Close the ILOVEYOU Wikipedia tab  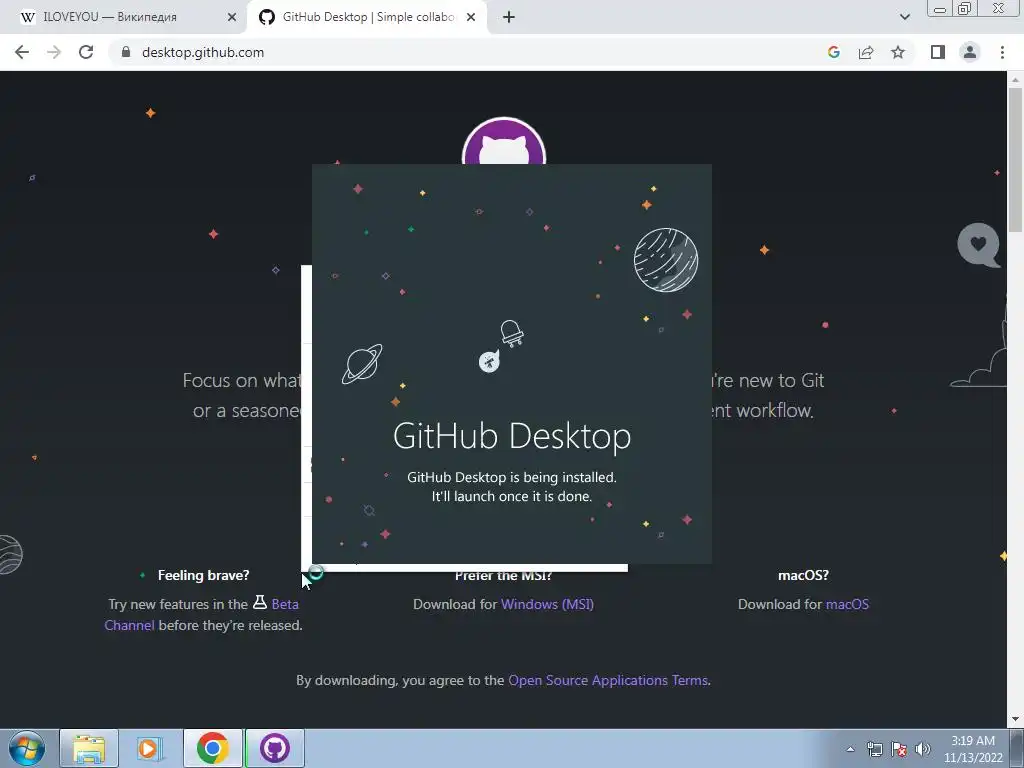(231, 17)
